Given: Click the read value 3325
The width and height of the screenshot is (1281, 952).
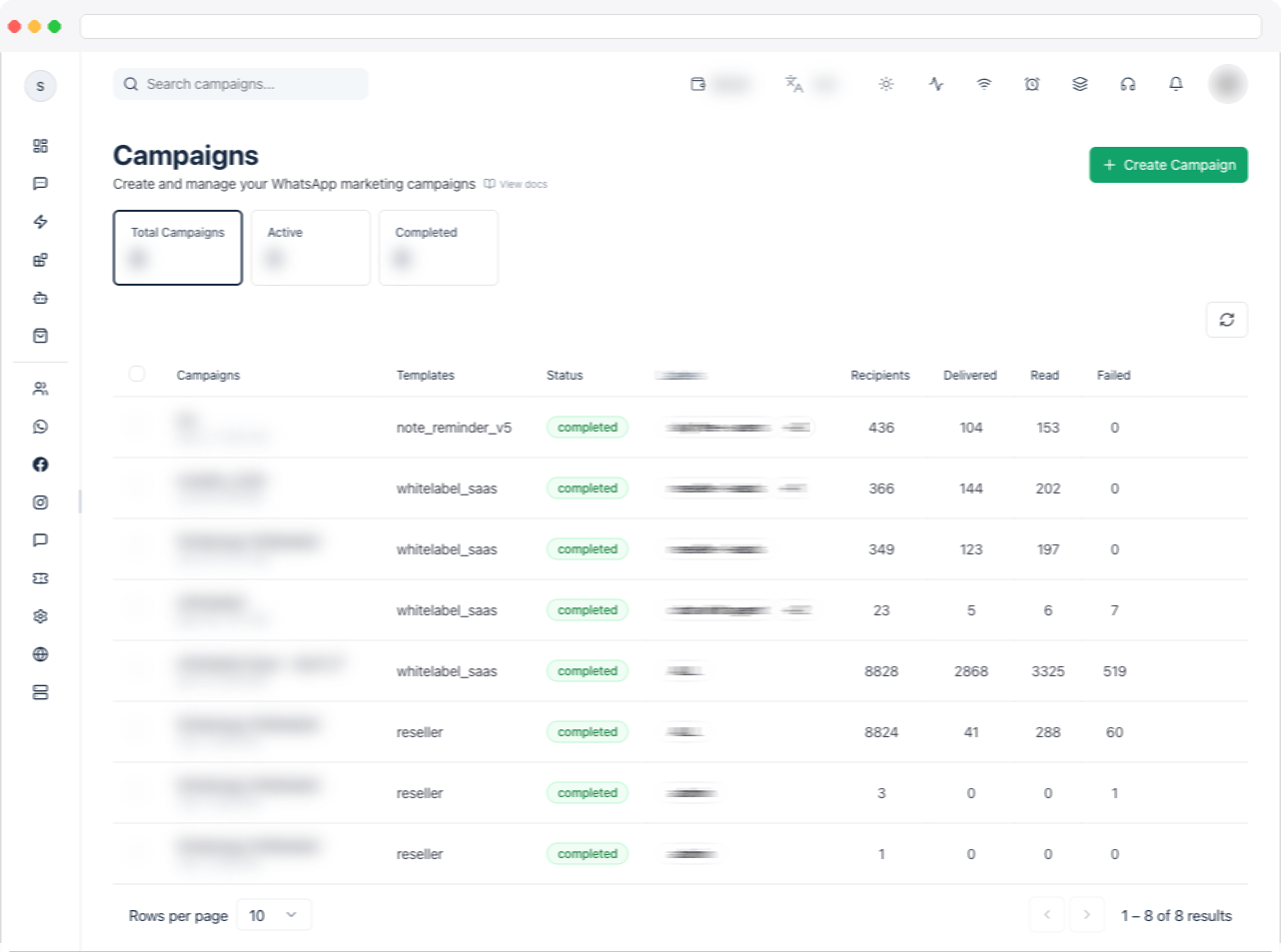Looking at the screenshot, I should (x=1048, y=671).
